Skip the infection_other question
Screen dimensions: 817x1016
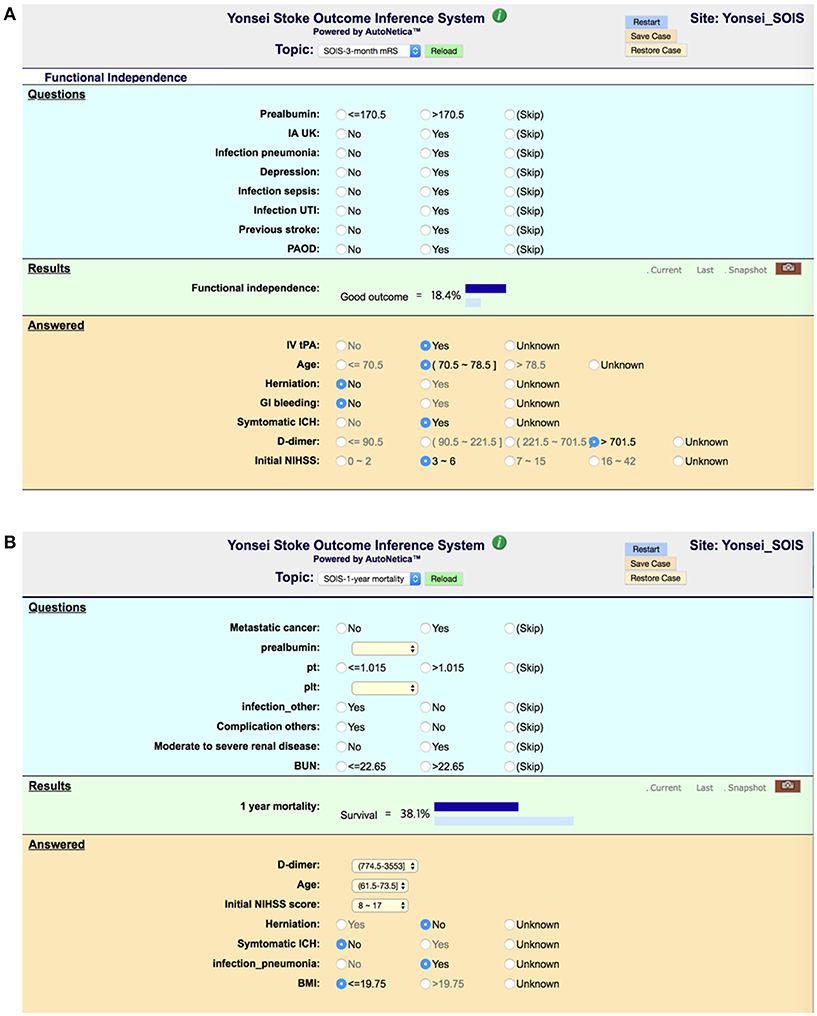509,708
